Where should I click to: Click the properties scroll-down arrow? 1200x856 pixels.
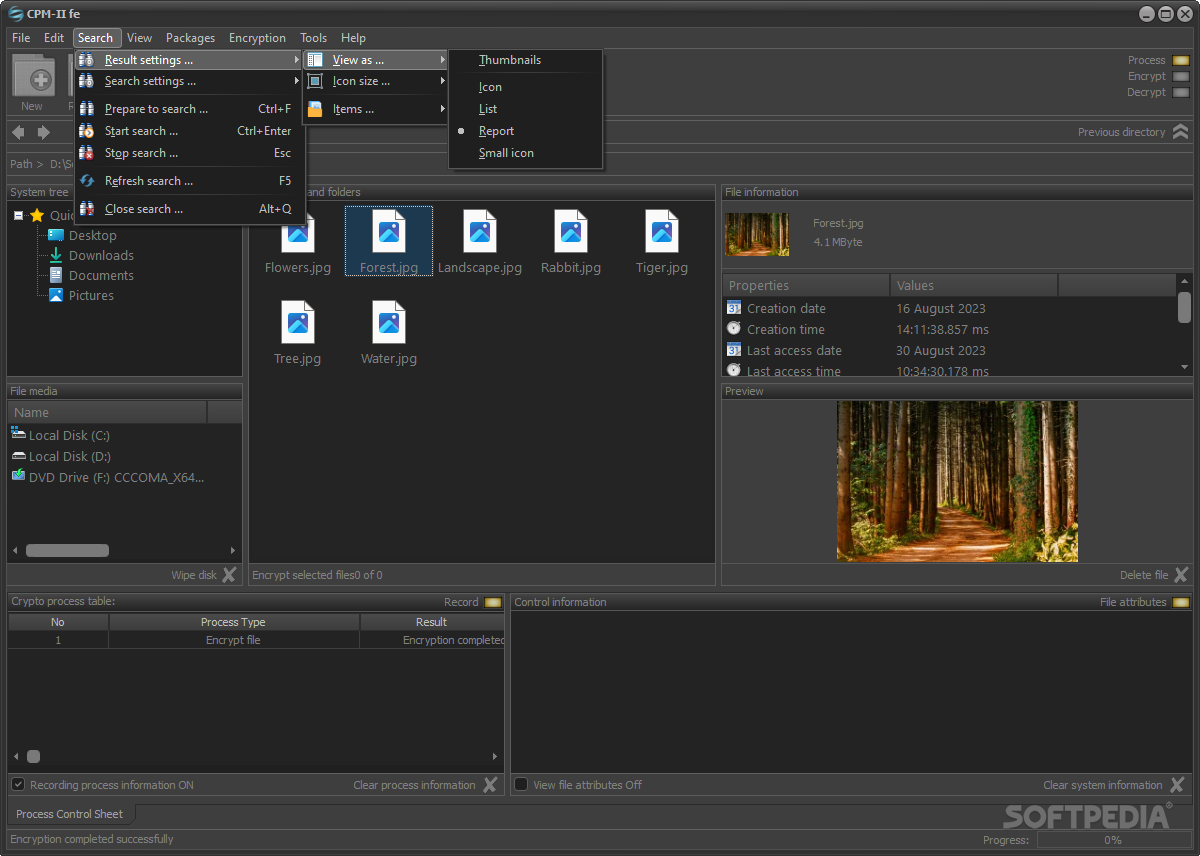click(1184, 367)
